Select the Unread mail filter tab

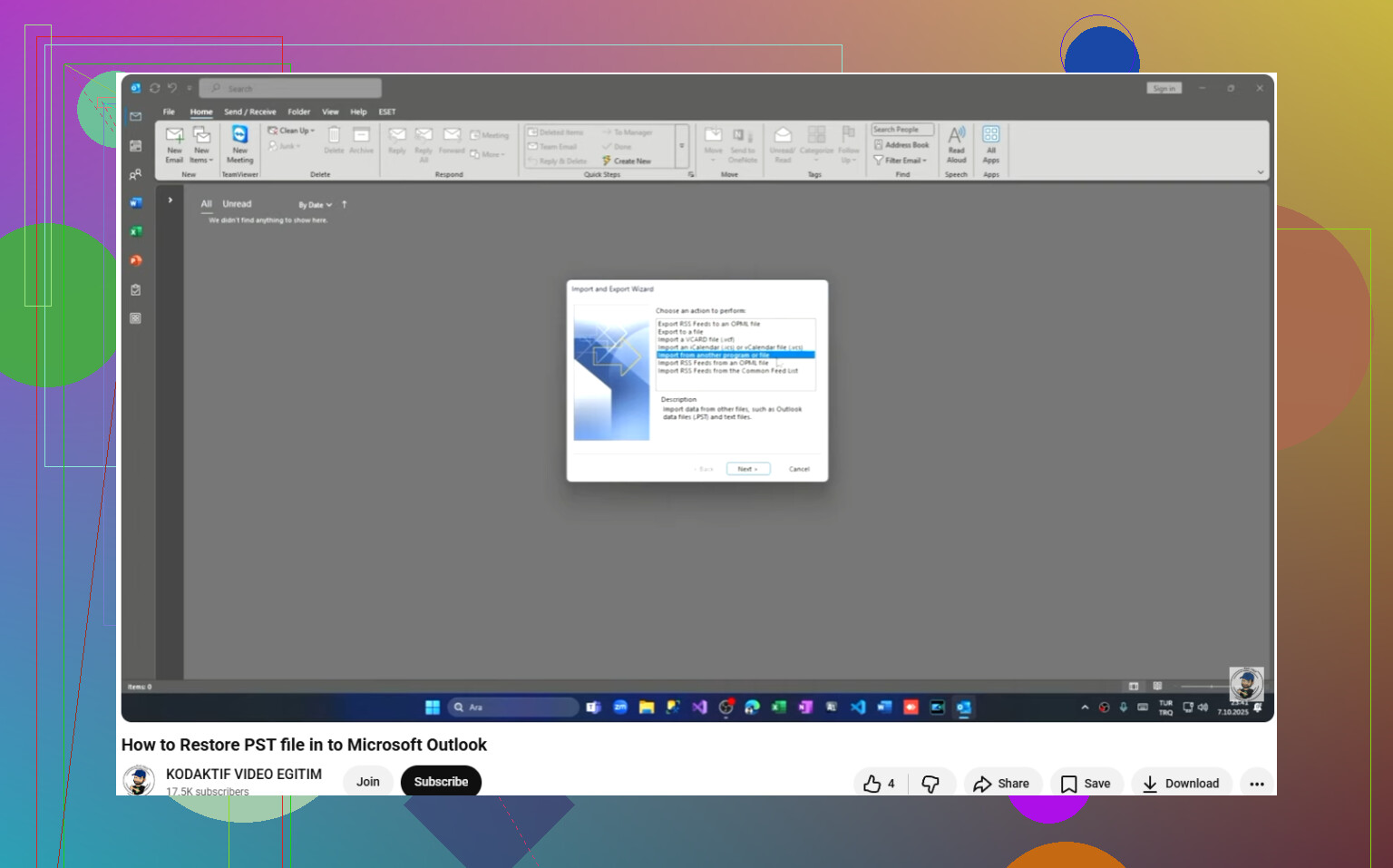click(x=237, y=204)
